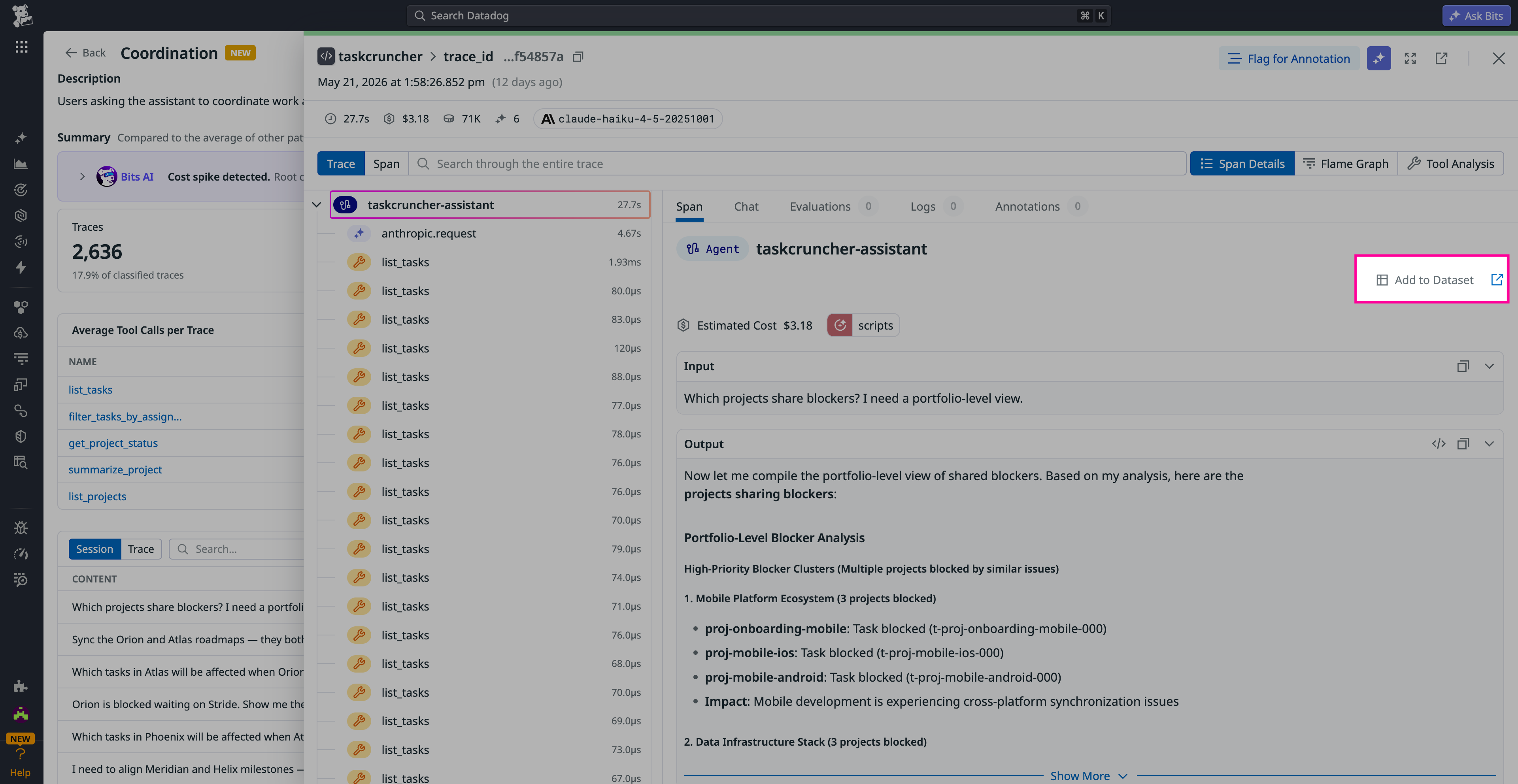Copy the Output section content
The width and height of the screenshot is (1518, 784).
coord(1463,444)
